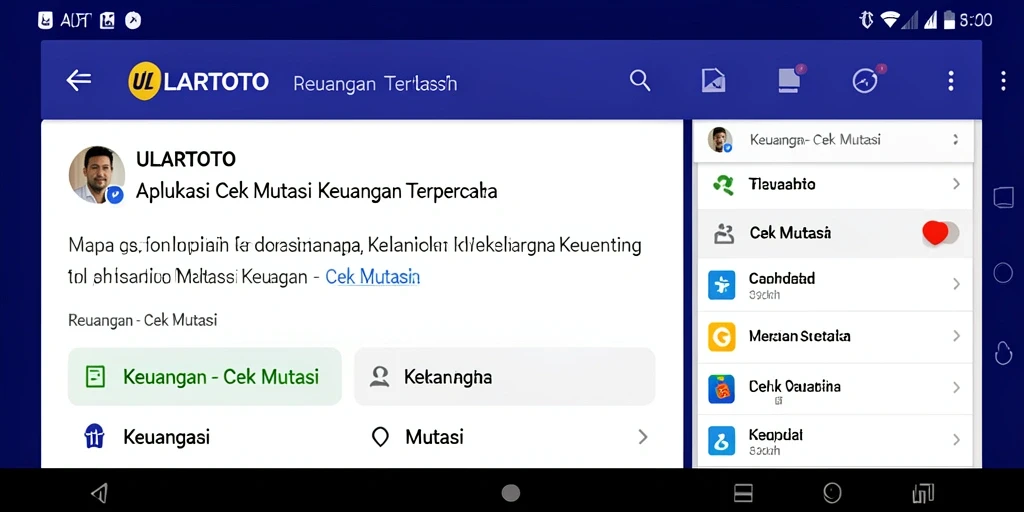
Task: Expand the Meraan Stetaka row chevron
Action: (956, 336)
